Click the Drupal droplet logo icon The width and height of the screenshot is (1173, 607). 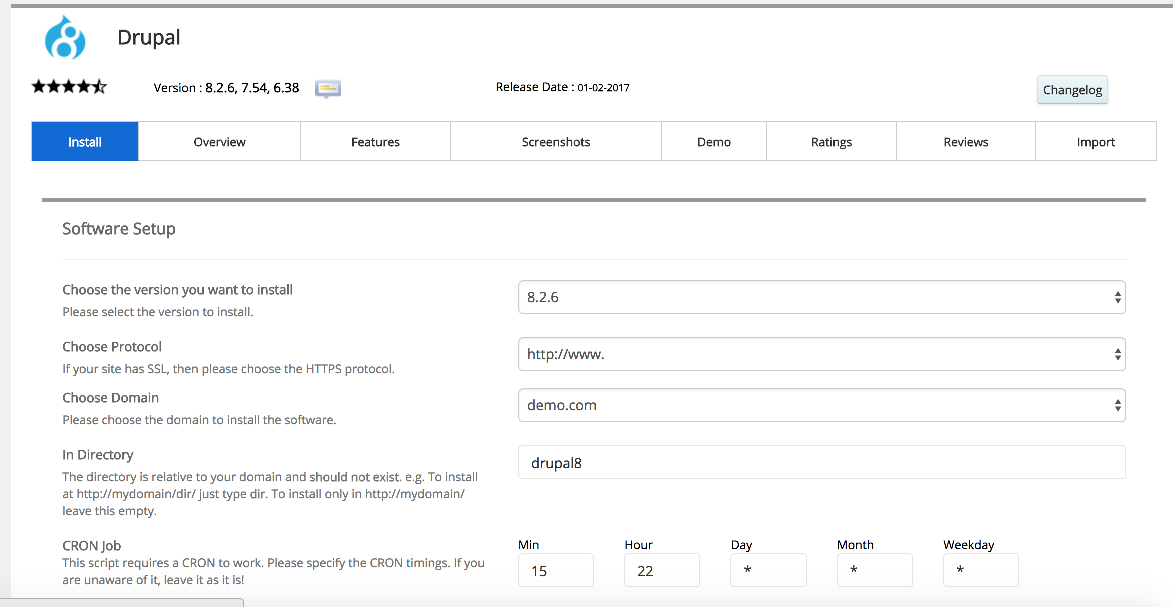(x=64, y=37)
